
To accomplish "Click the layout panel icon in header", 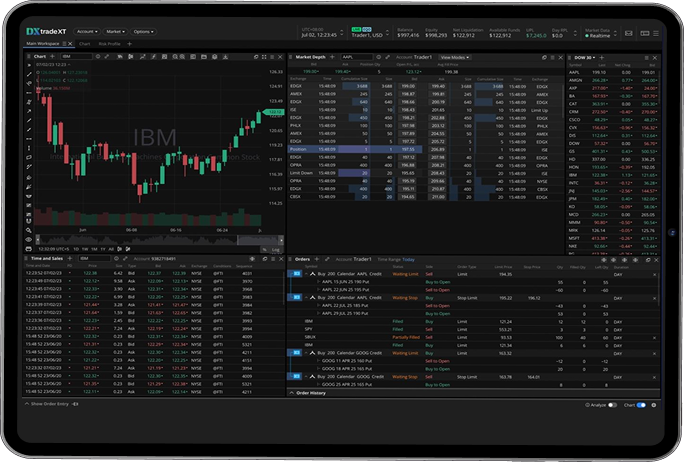I will click(645, 33).
